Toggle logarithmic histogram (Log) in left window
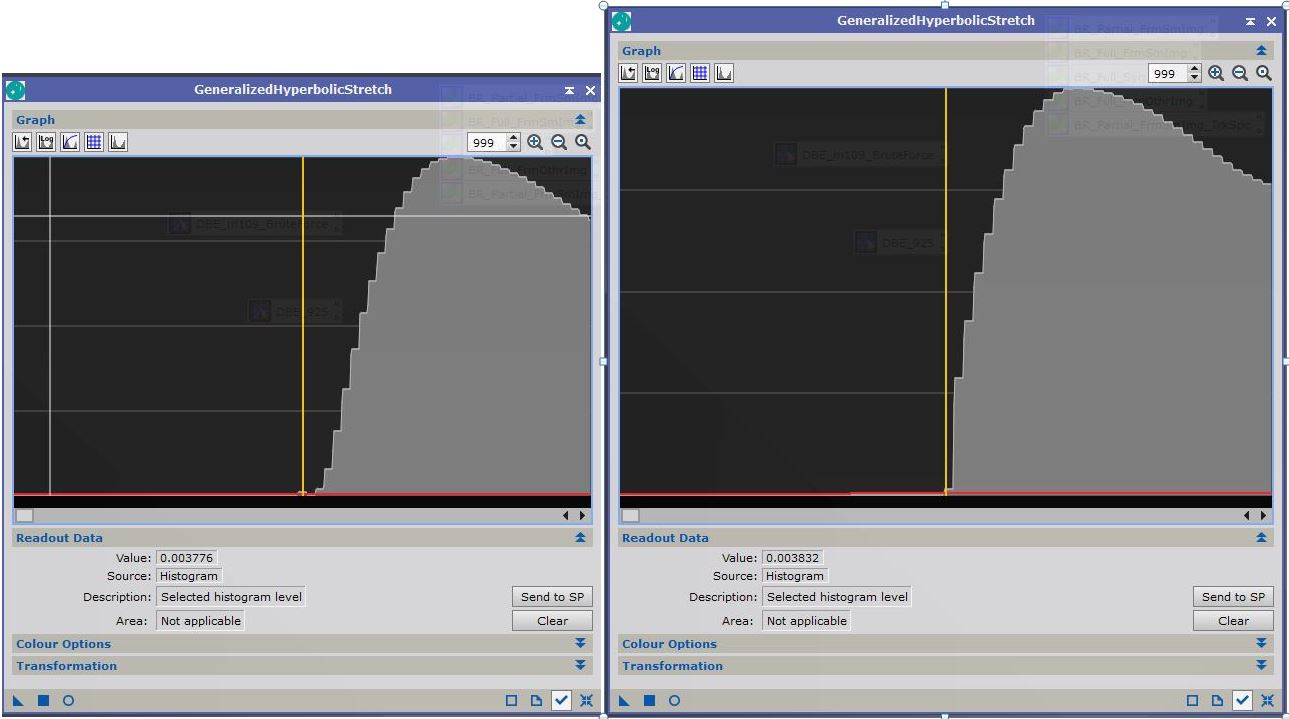1289x719 pixels. pos(46,142)
